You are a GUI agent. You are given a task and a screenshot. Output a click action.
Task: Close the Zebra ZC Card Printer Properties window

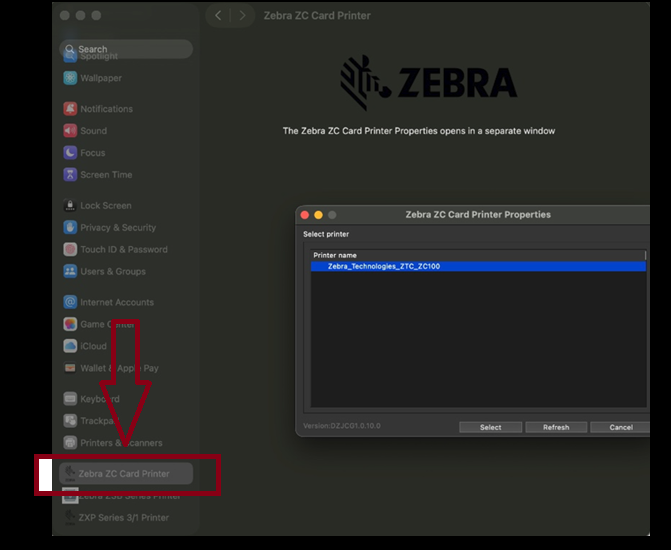click(x=305, y=215)
